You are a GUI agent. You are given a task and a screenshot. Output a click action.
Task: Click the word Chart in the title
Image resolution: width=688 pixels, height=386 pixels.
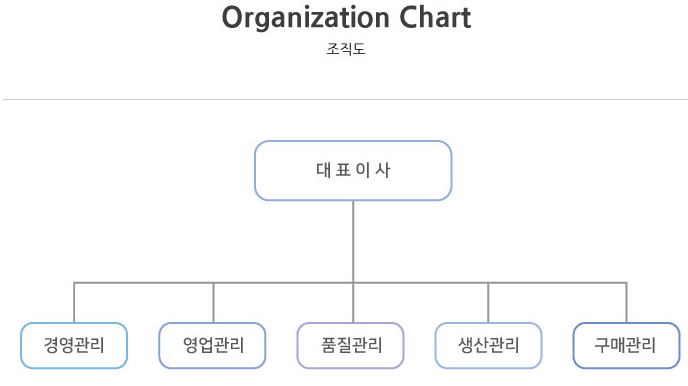(435, 18)
